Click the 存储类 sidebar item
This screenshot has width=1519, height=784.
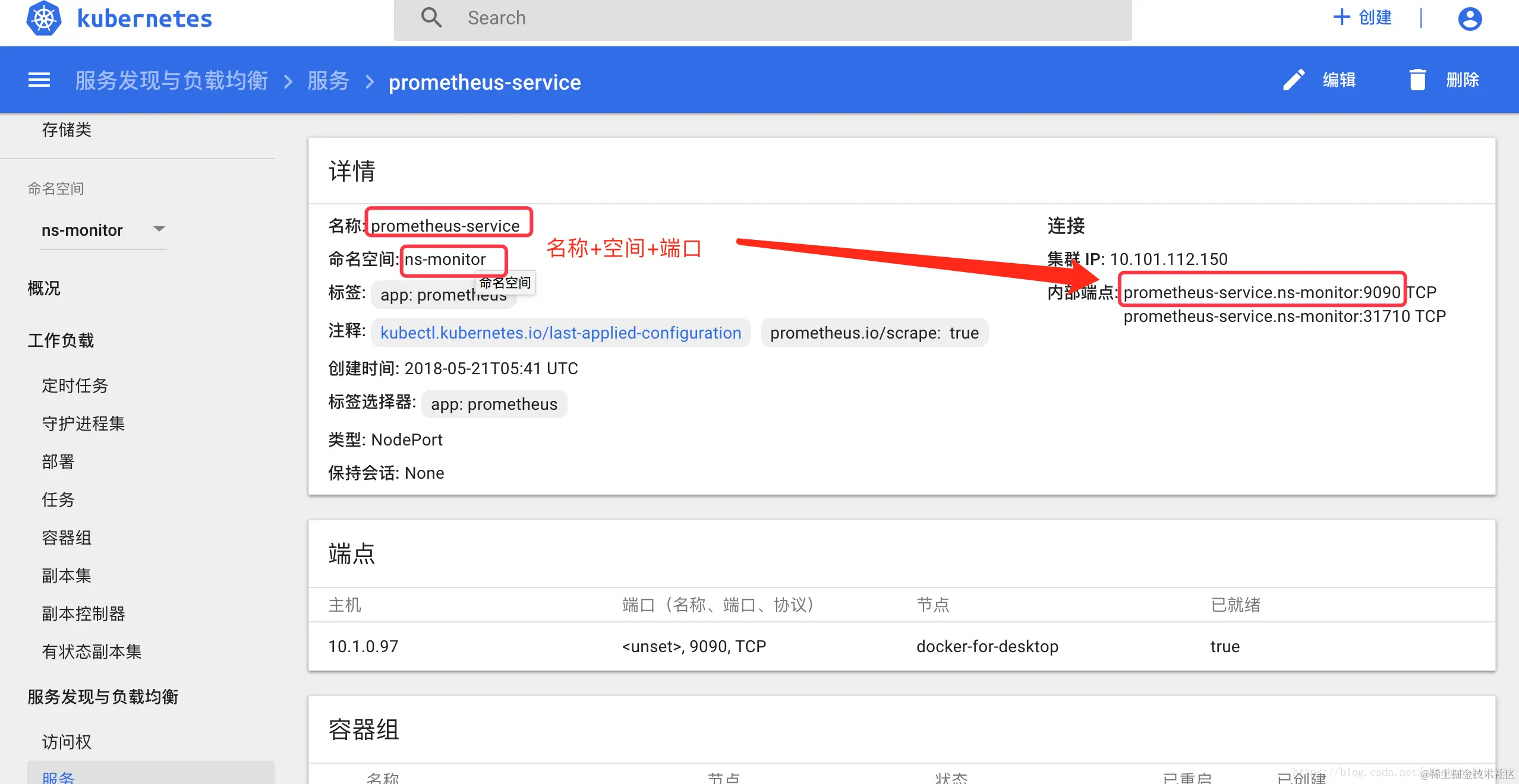[67, 129]
